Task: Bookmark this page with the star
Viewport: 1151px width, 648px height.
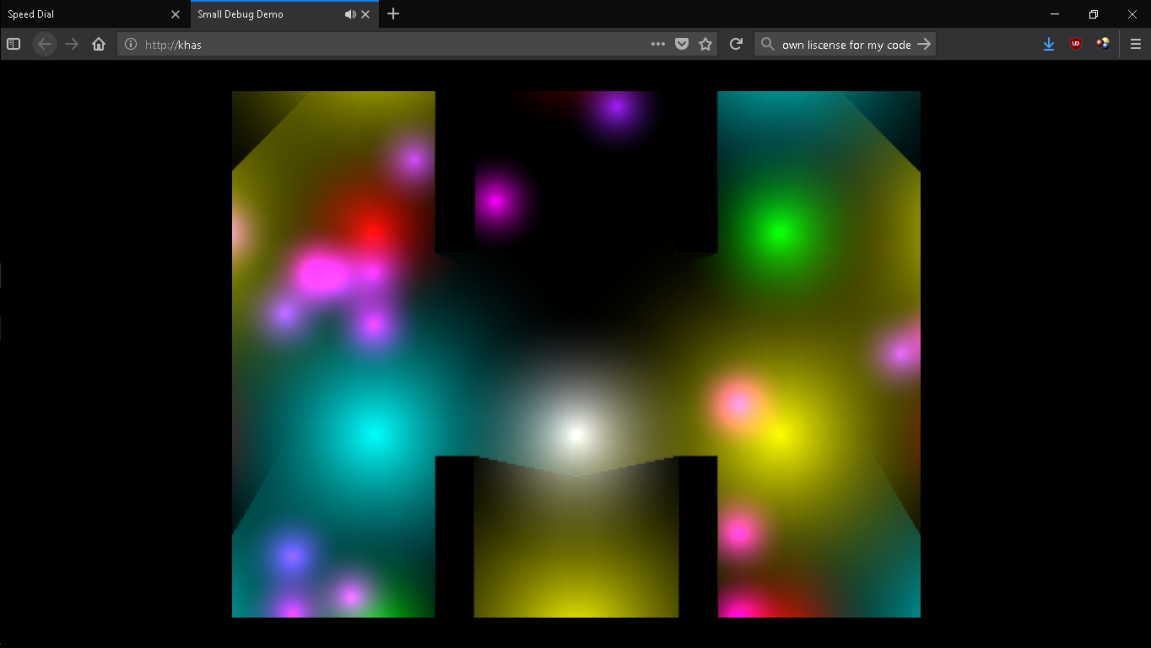Action: [705, 44]
